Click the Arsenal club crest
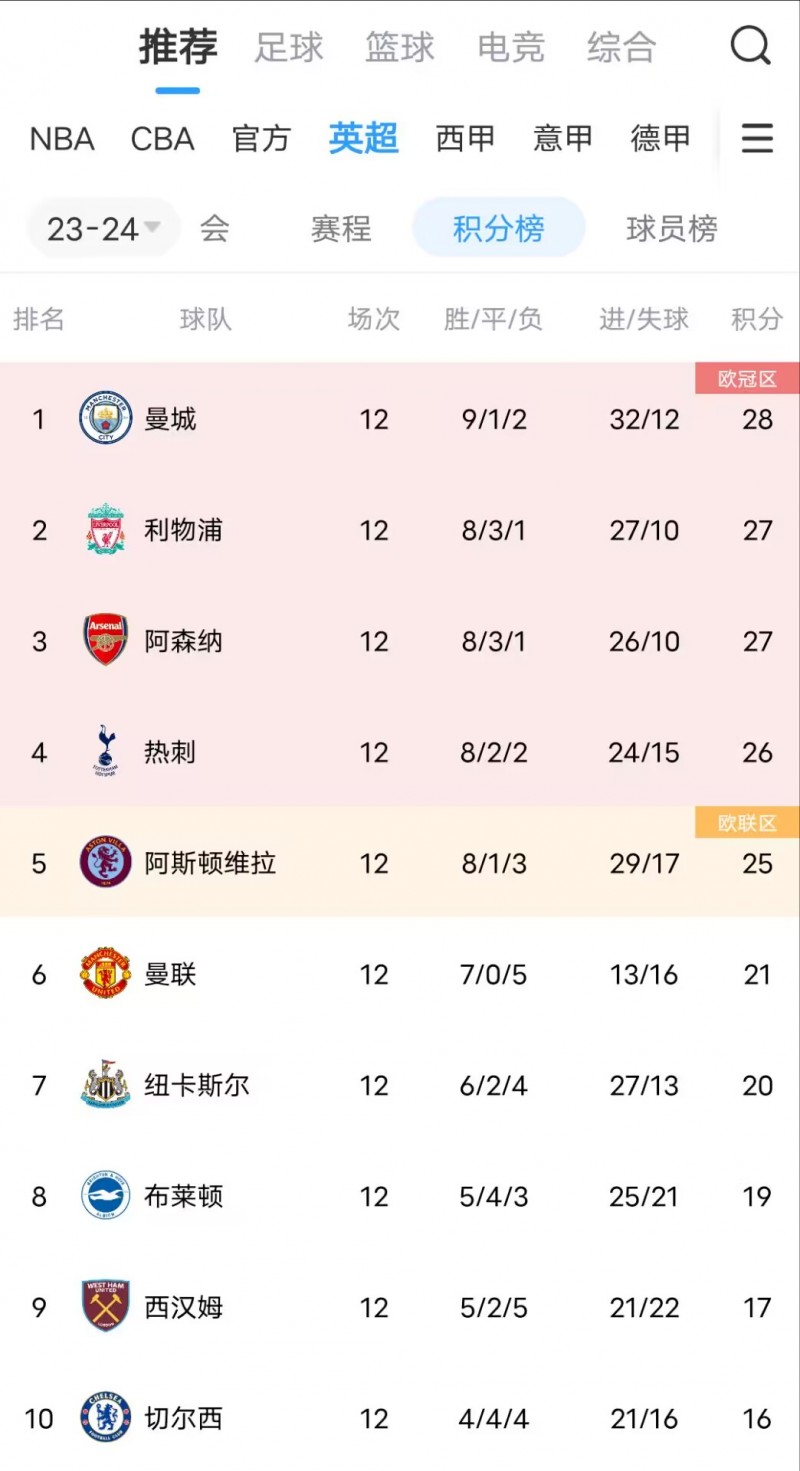 [x=104, y=641]
